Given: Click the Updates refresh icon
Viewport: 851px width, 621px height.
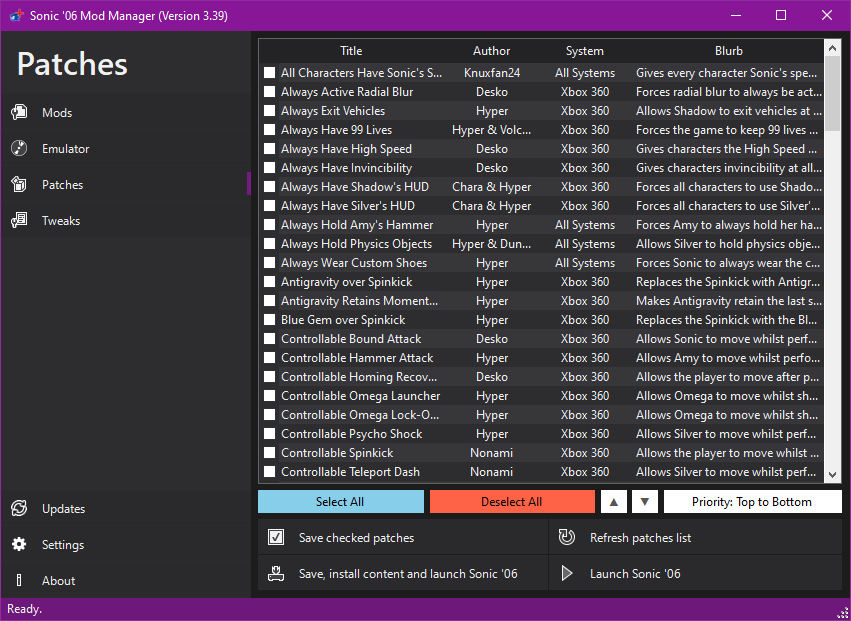Looking at the screenshot, I should point(19,509).
